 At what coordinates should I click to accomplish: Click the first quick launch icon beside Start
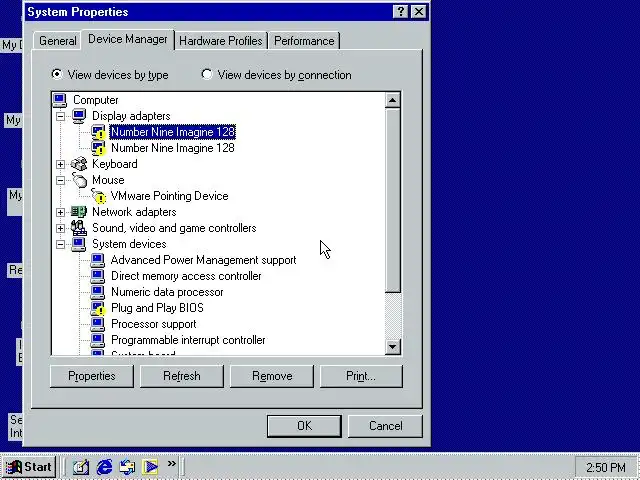[x=81, y=467]
